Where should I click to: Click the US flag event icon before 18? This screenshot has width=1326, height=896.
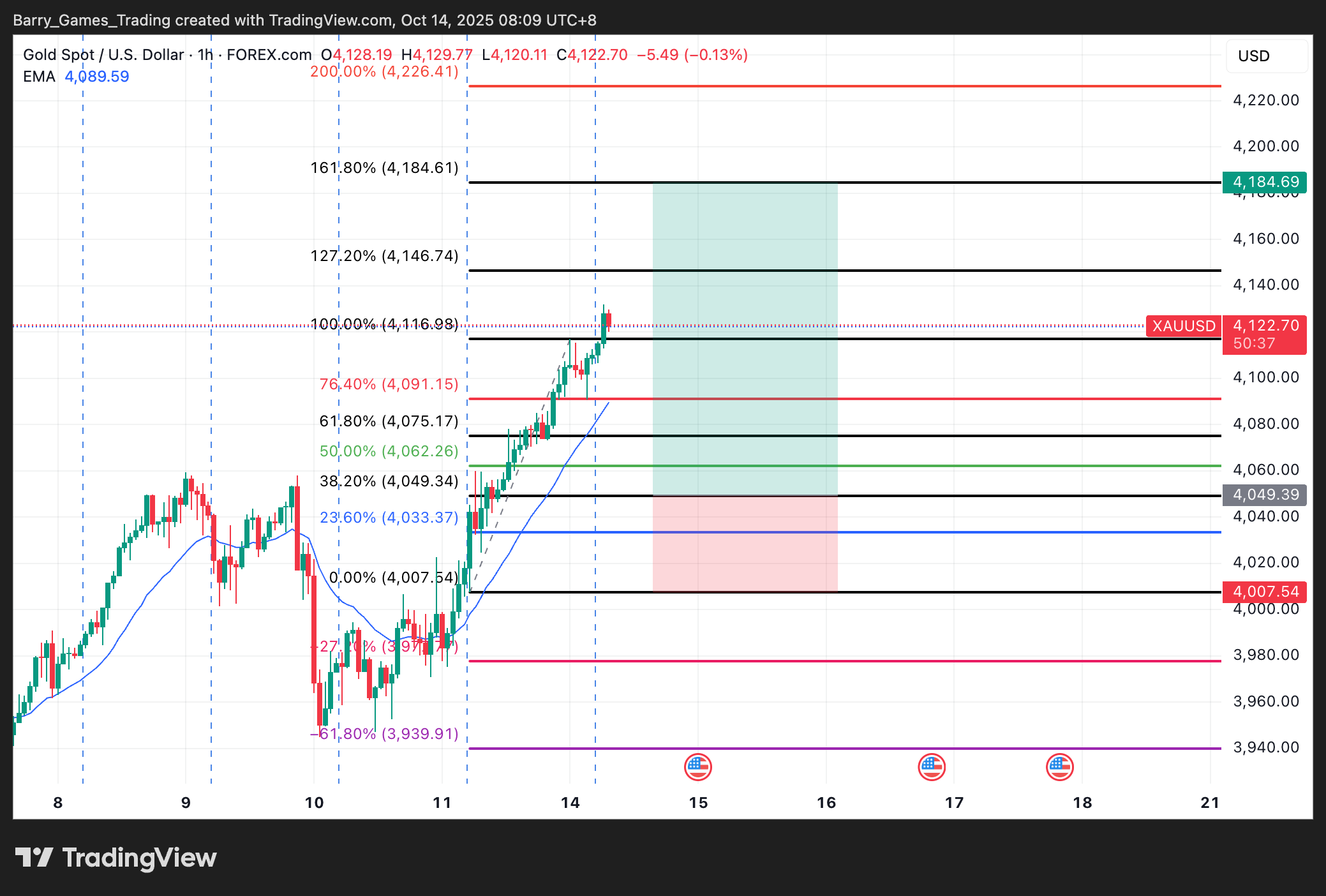pyautogui.click(x=1059, y=766)
